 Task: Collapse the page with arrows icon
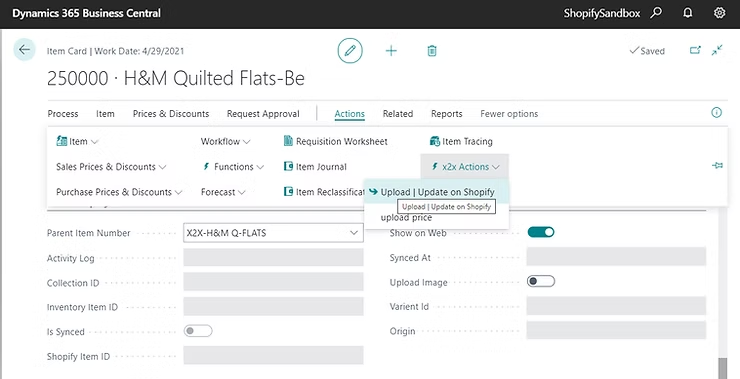coord(717,50)
